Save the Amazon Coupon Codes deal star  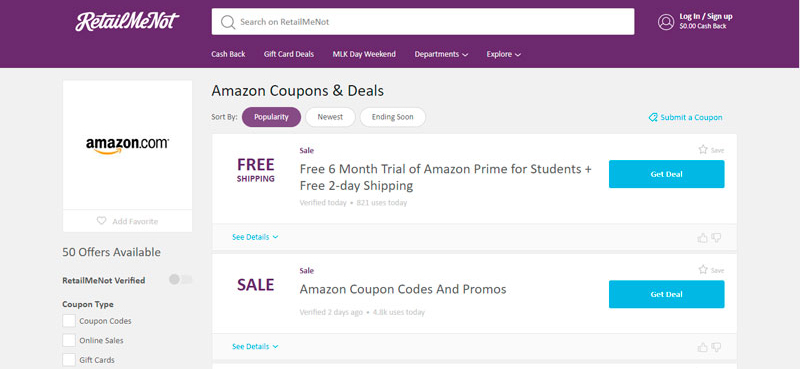703,269
